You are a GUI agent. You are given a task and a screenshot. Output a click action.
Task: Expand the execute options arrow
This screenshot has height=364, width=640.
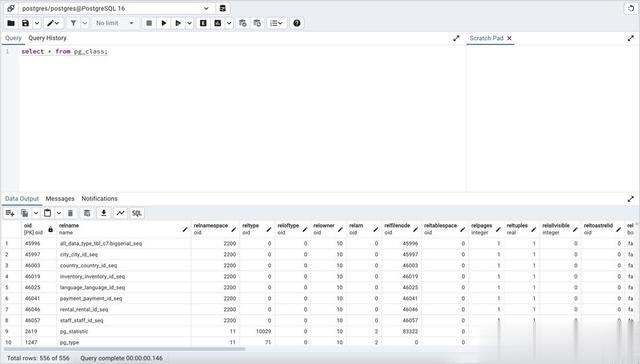click(x=189, y=23)
